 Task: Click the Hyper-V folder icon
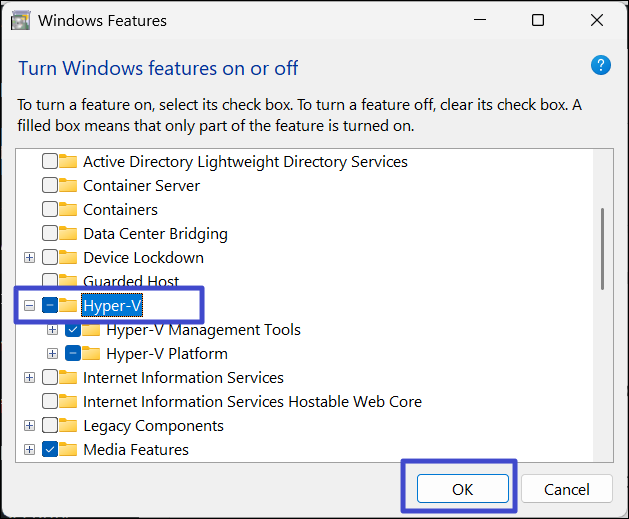69,305
